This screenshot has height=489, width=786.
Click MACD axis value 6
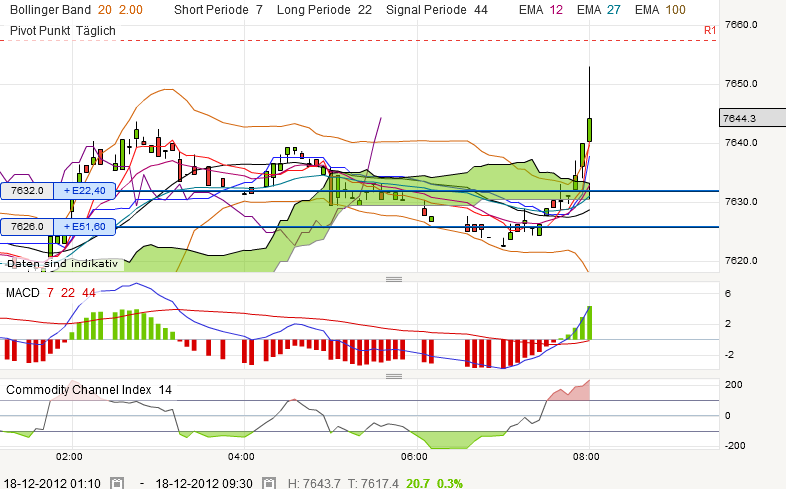point(728,294)
